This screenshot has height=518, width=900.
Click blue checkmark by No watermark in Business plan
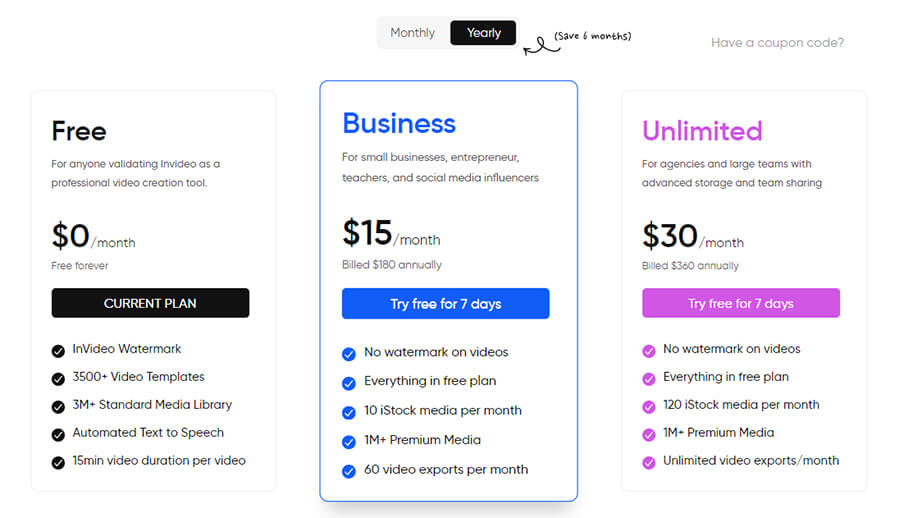349,354
